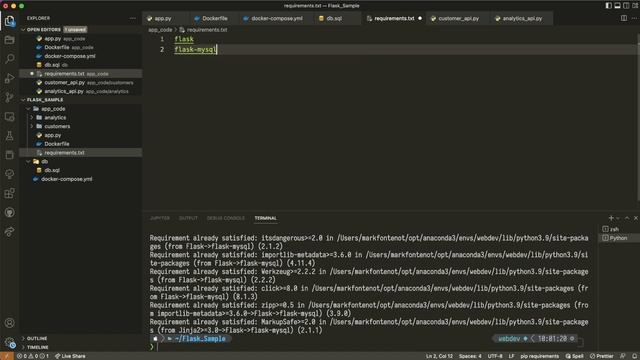
Task: Open the Explorer view in activity bar
Action: (9, 21)
